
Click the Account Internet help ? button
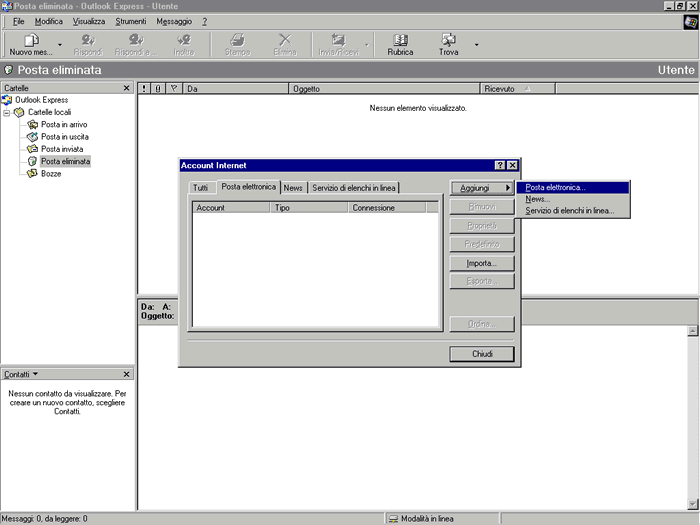tap(500, 165)
